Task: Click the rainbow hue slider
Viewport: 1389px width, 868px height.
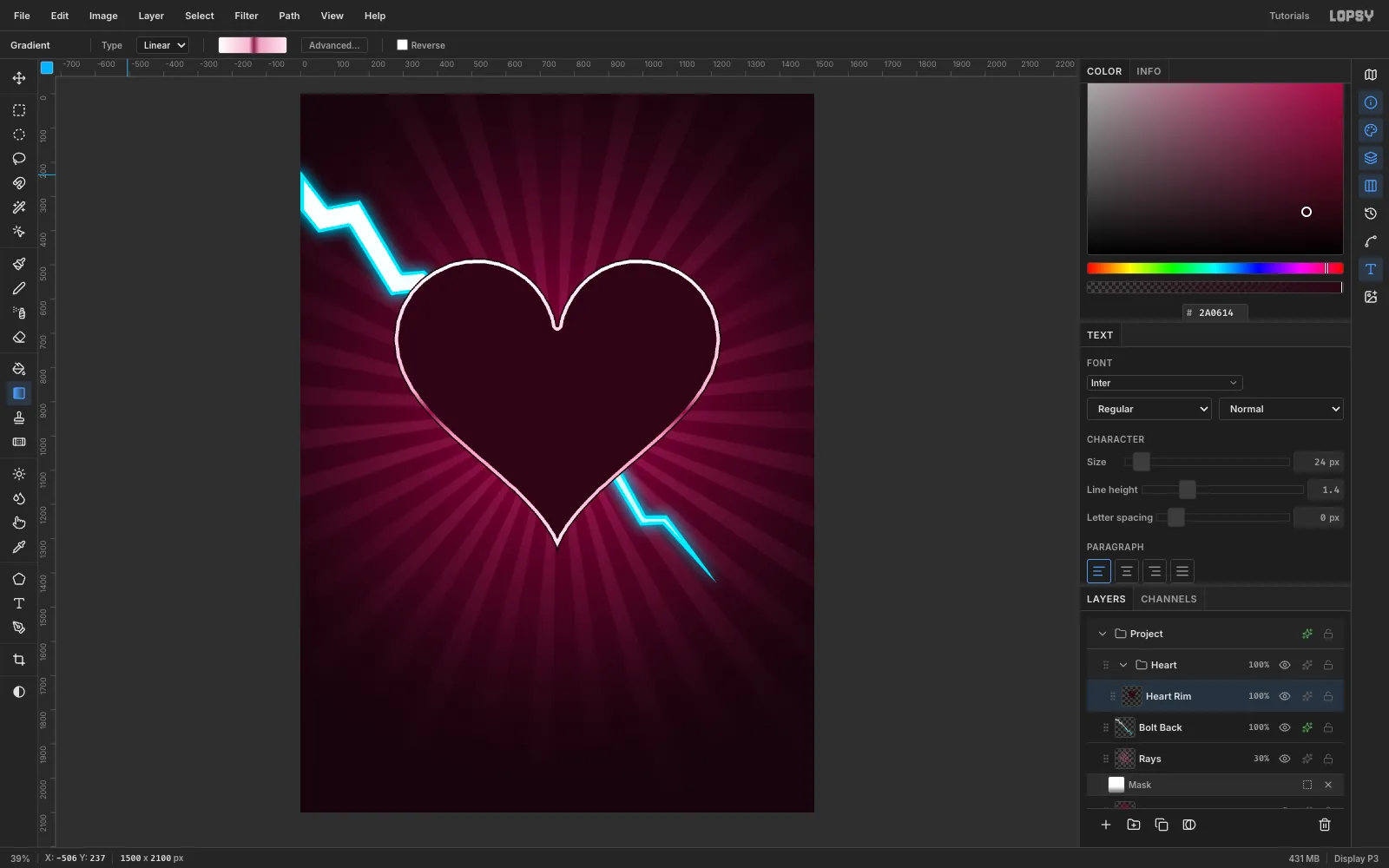Action: (x=1215, y=268)
